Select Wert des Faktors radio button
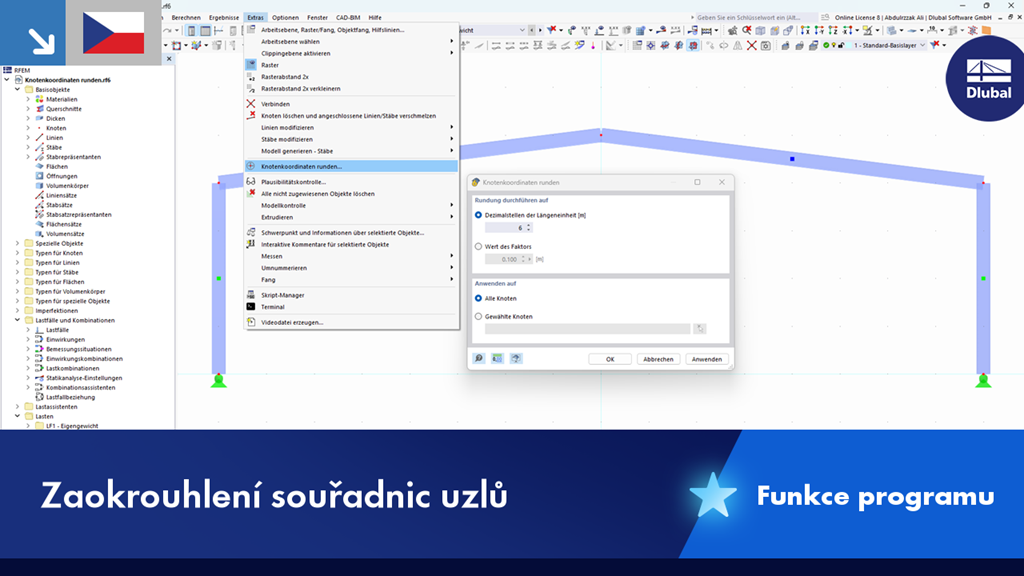The image size is (1024, 576). [478, 246]
